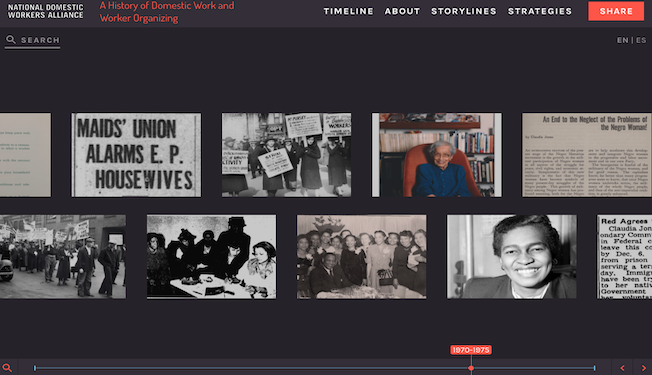Open the timeline zoom magnifier icon
The height and width of the screenshot is (375, 652).
(7, 368)
